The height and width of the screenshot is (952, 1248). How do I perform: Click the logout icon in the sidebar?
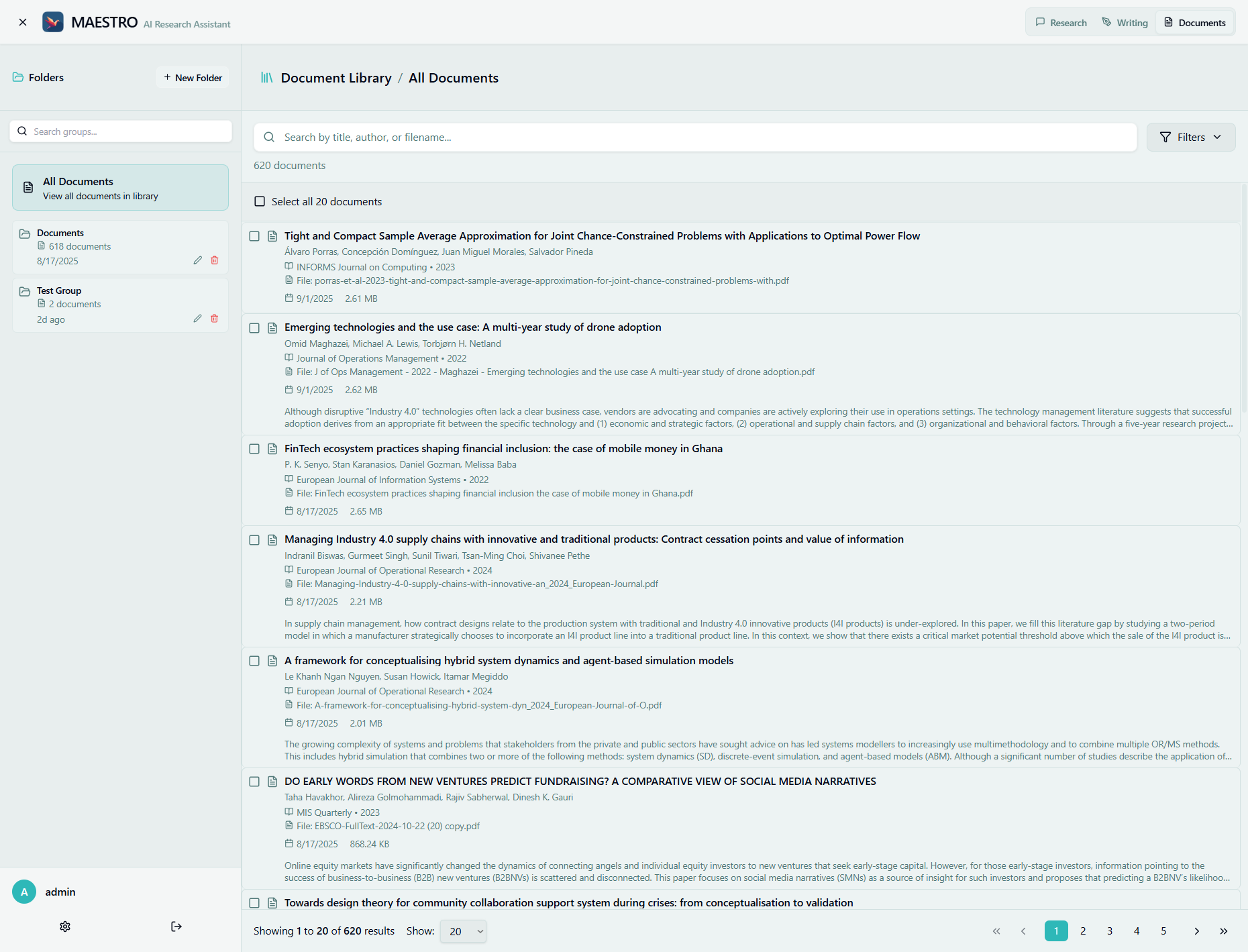[176, 927]
